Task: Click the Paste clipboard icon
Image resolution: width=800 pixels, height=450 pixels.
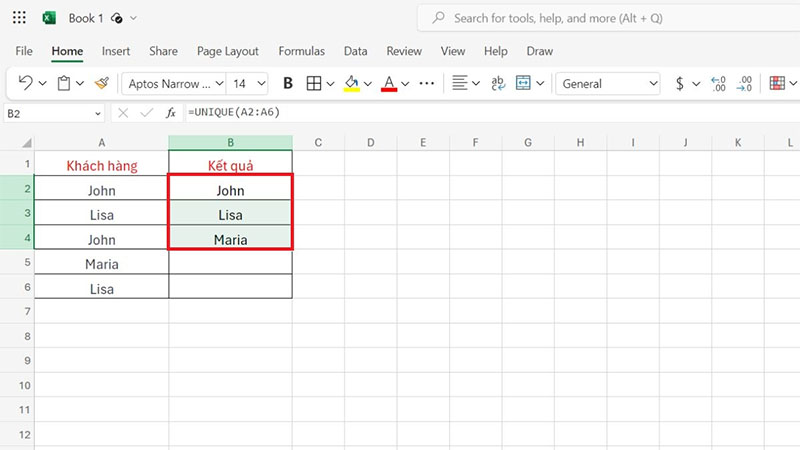Action: tap(64, 84)
